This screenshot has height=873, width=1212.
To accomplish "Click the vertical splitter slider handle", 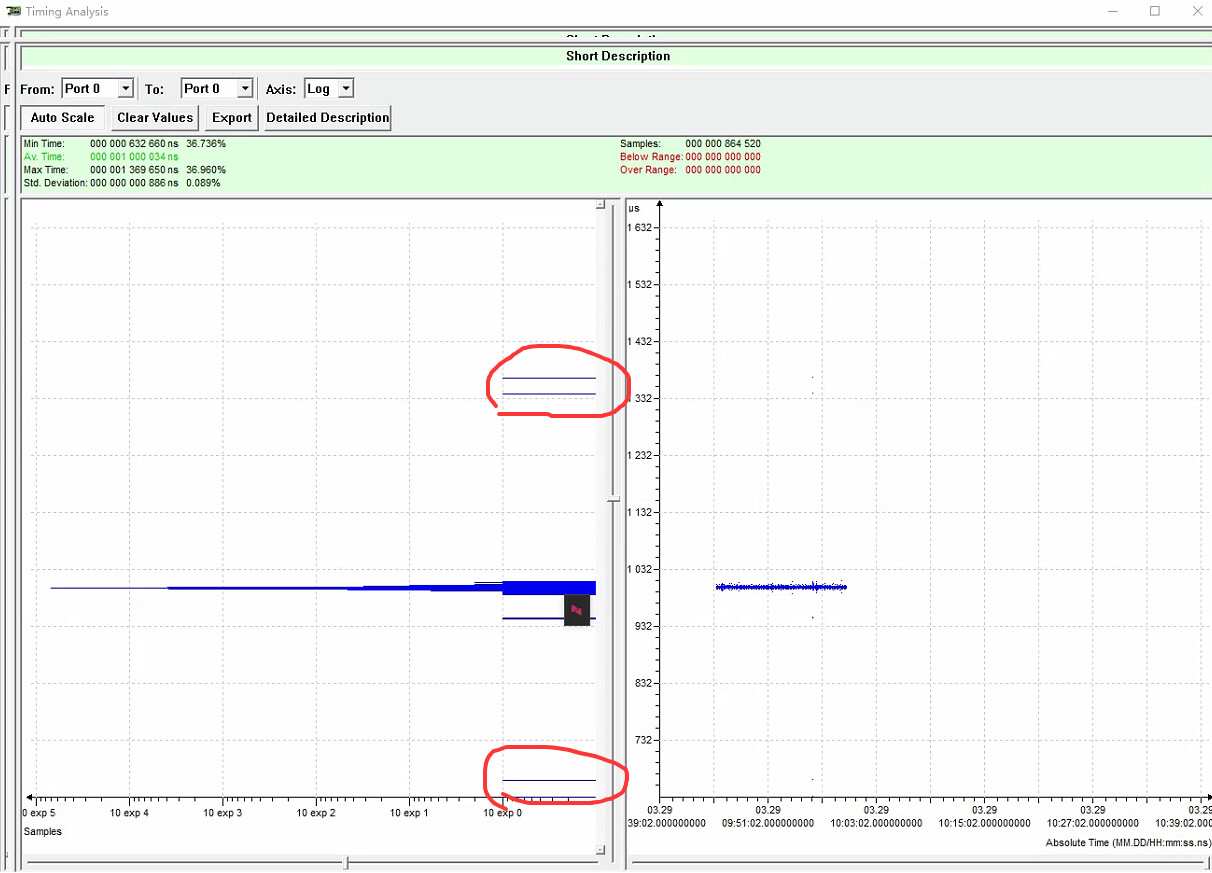I will (x=614, y=498).
